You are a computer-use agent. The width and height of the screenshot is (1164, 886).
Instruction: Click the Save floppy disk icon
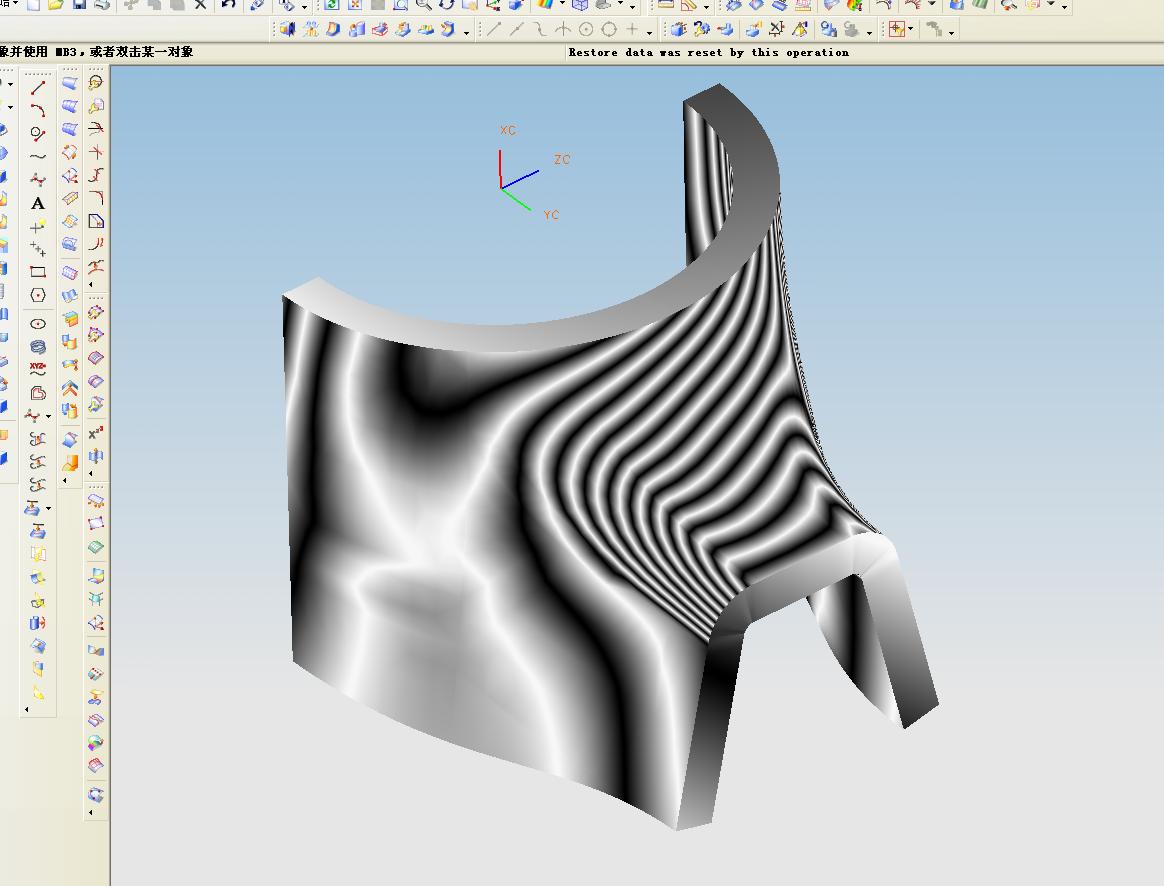(x=79, y=4)
